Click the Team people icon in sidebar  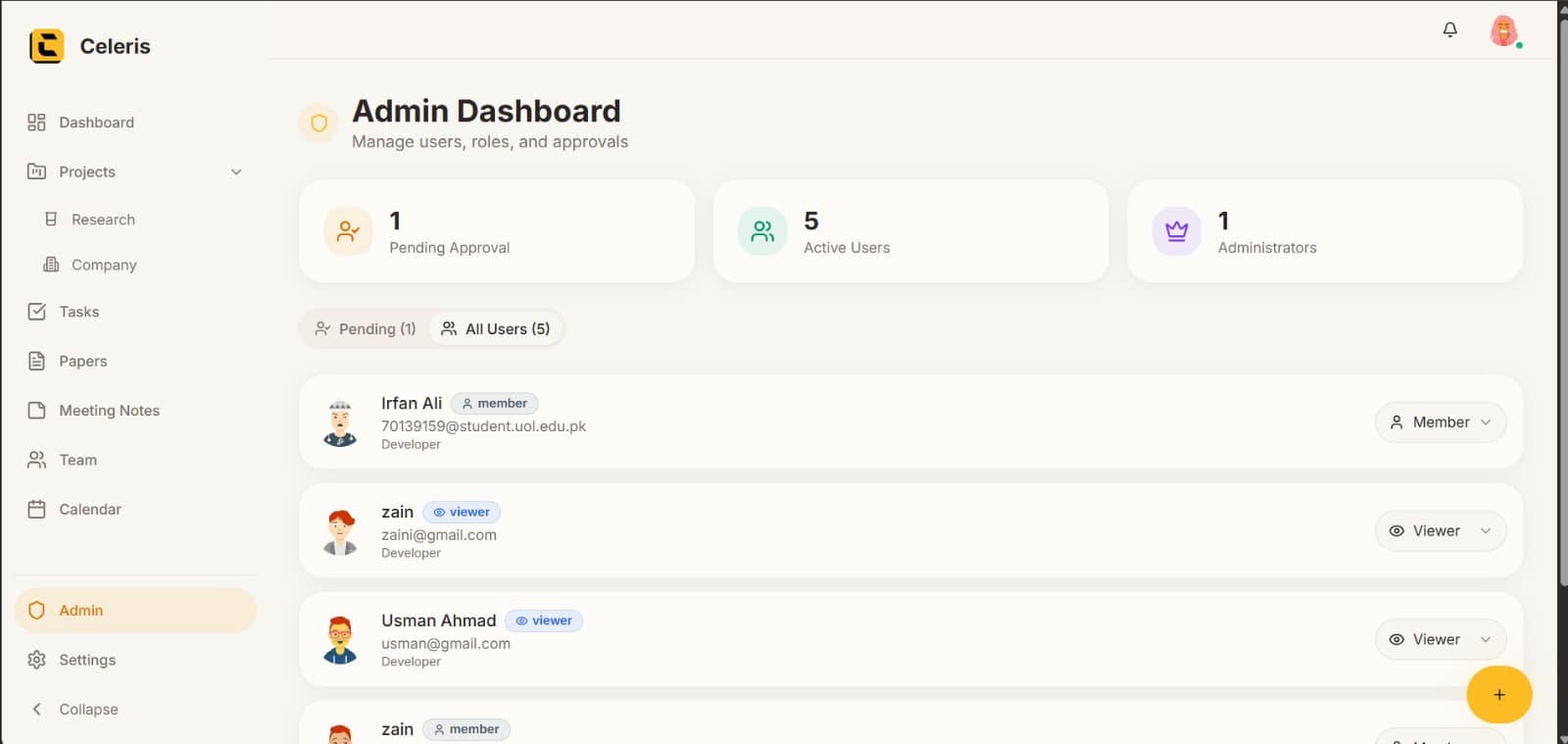37,460
